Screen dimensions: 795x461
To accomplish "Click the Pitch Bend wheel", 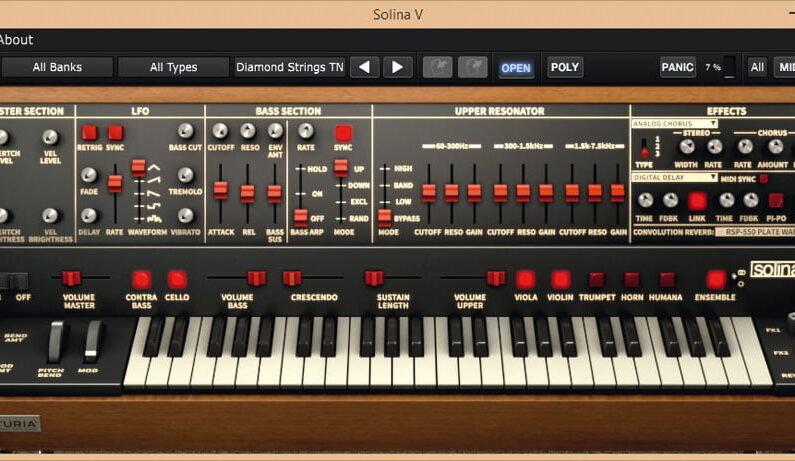I will coord(56,342).
